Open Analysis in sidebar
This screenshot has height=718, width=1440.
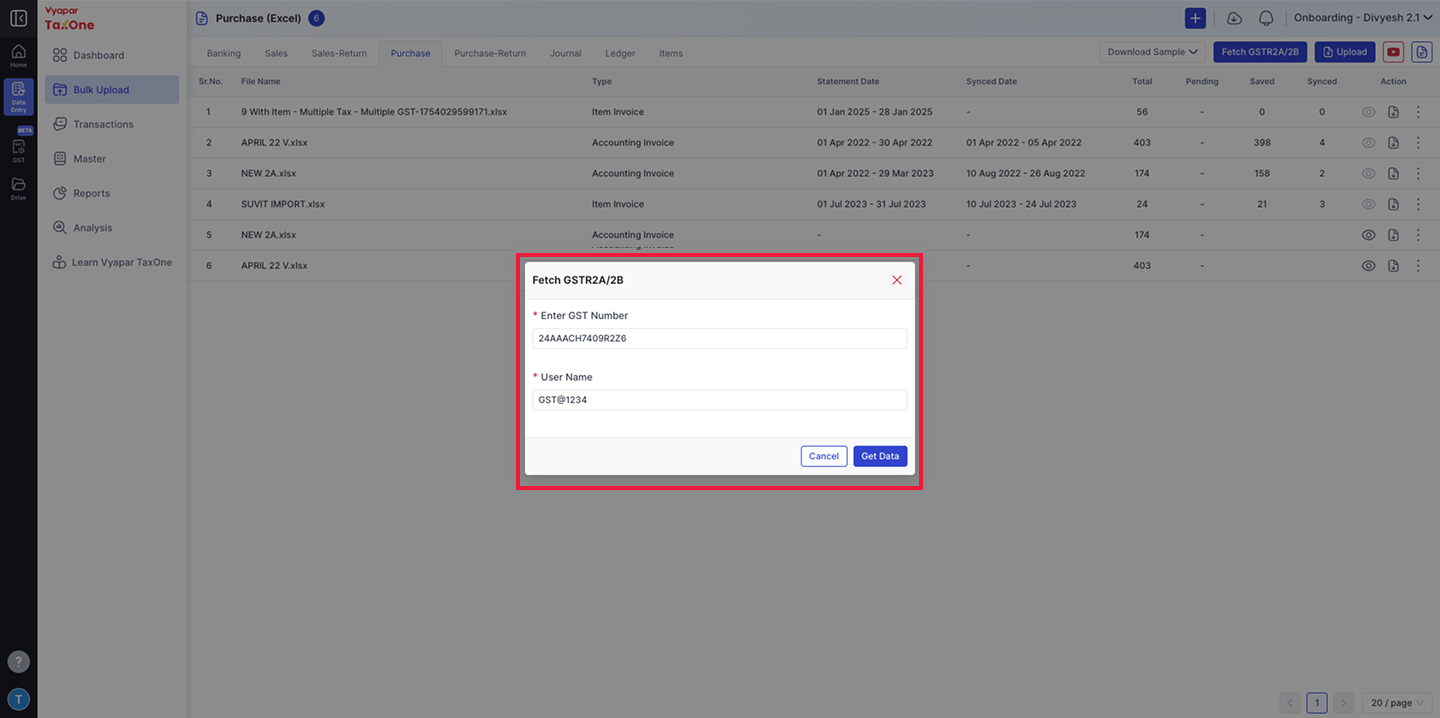point(112,228)
